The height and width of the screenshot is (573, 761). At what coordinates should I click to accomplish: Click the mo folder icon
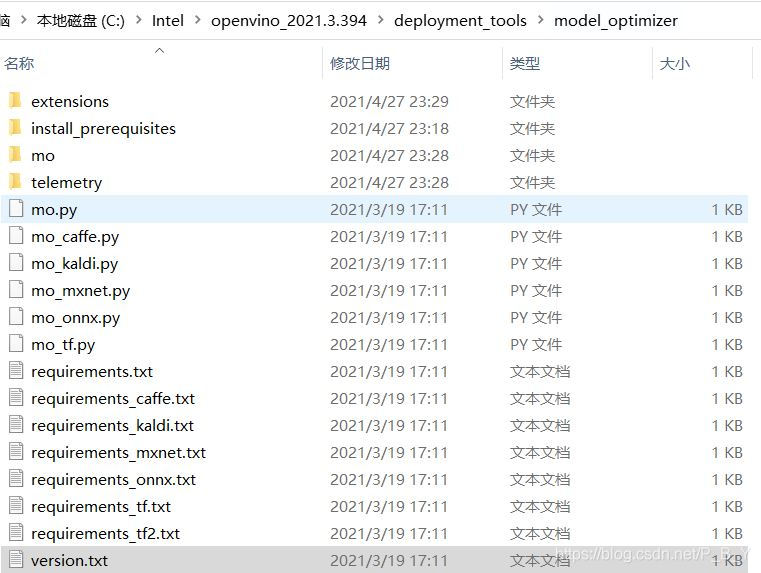click(15, 155)
